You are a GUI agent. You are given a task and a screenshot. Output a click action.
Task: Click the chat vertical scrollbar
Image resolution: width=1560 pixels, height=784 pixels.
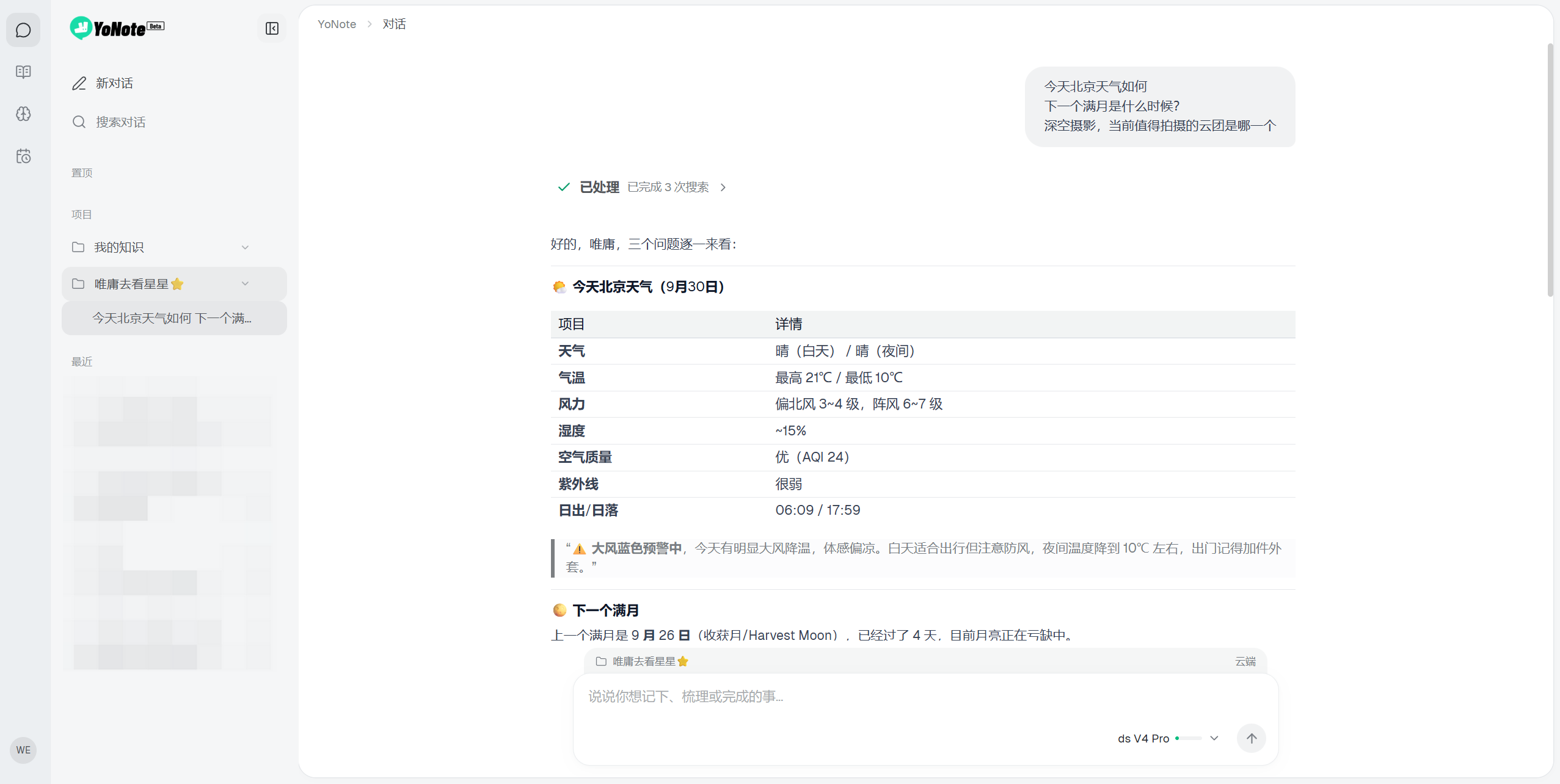tap(1550, 170)
